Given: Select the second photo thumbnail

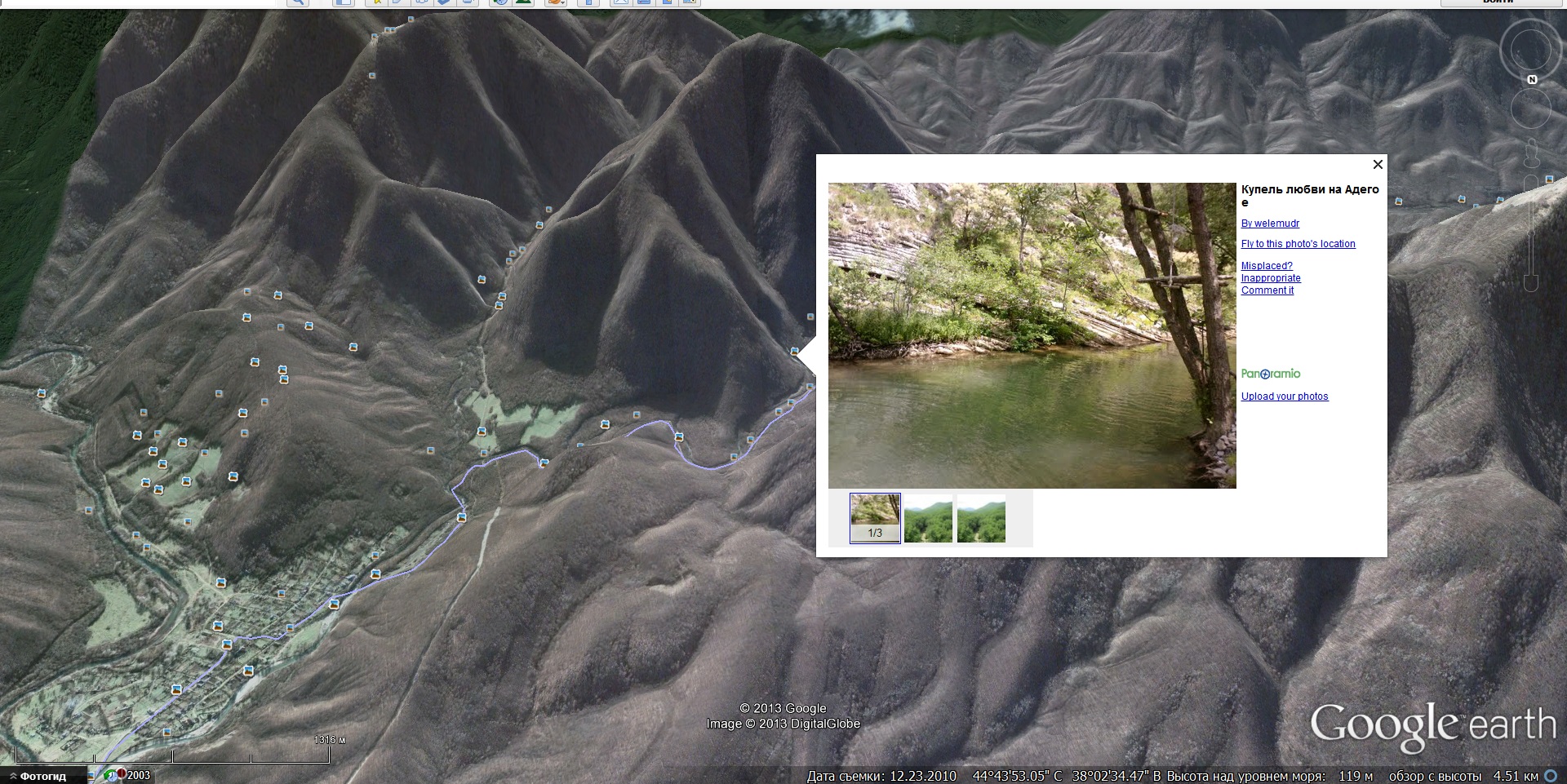Looking at the screenshot, I should 928,518.
